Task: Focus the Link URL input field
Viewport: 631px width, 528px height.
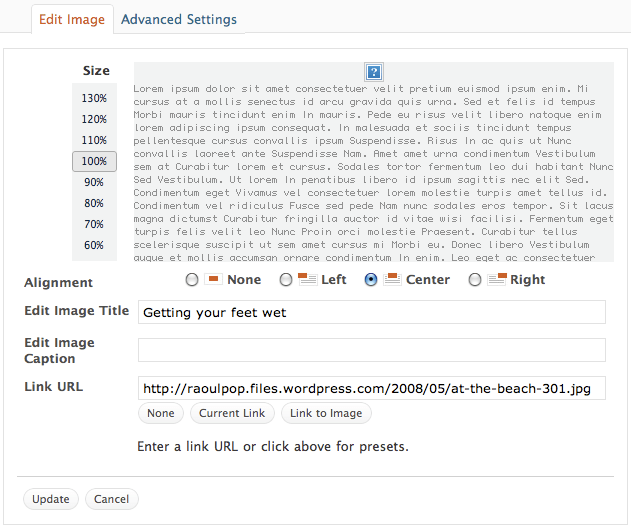Action: click(x=371, y=387)
